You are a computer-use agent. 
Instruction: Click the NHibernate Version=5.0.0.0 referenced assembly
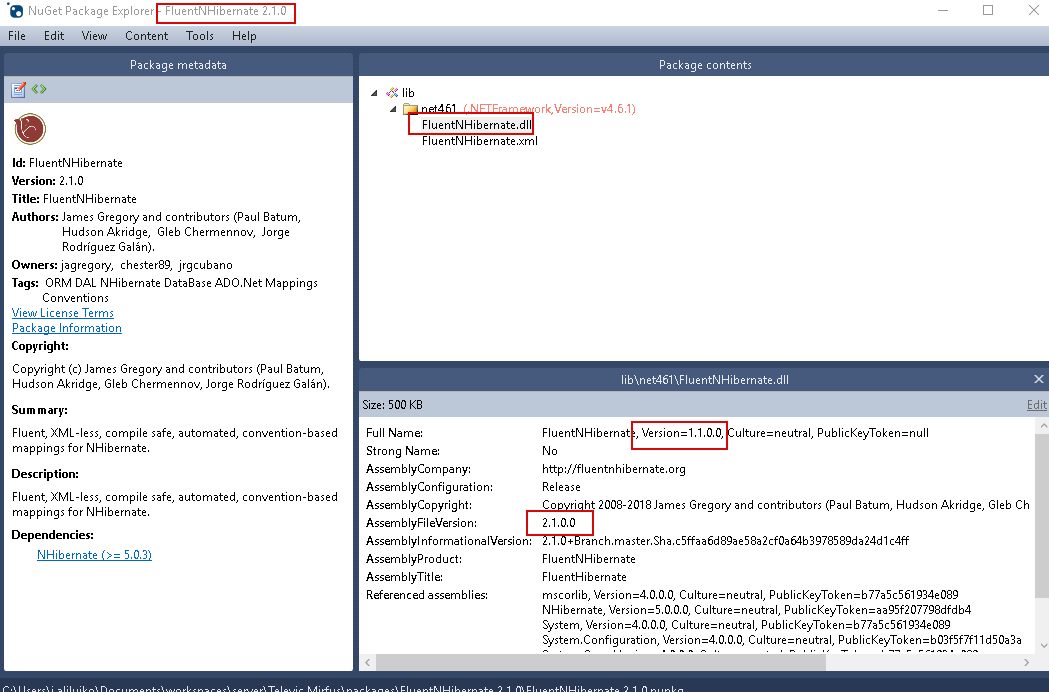(x=756, y=610)
